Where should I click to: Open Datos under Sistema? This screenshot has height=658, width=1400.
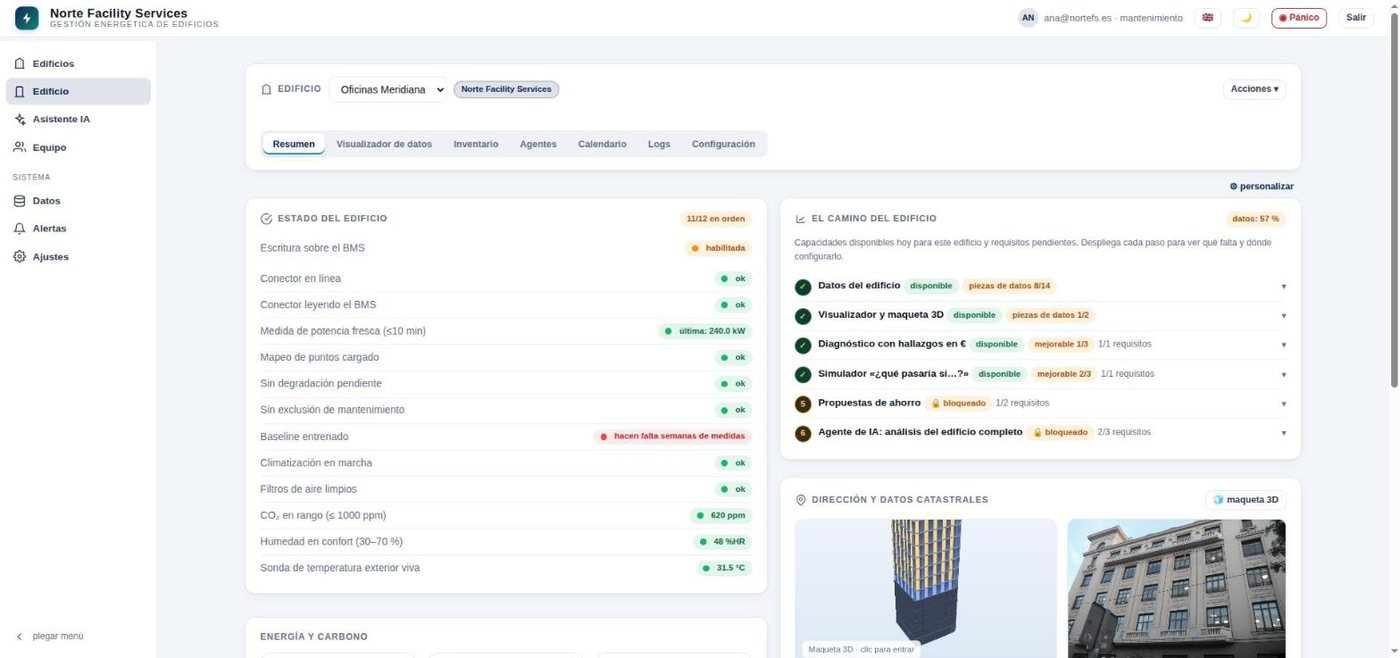coord(78,201)
